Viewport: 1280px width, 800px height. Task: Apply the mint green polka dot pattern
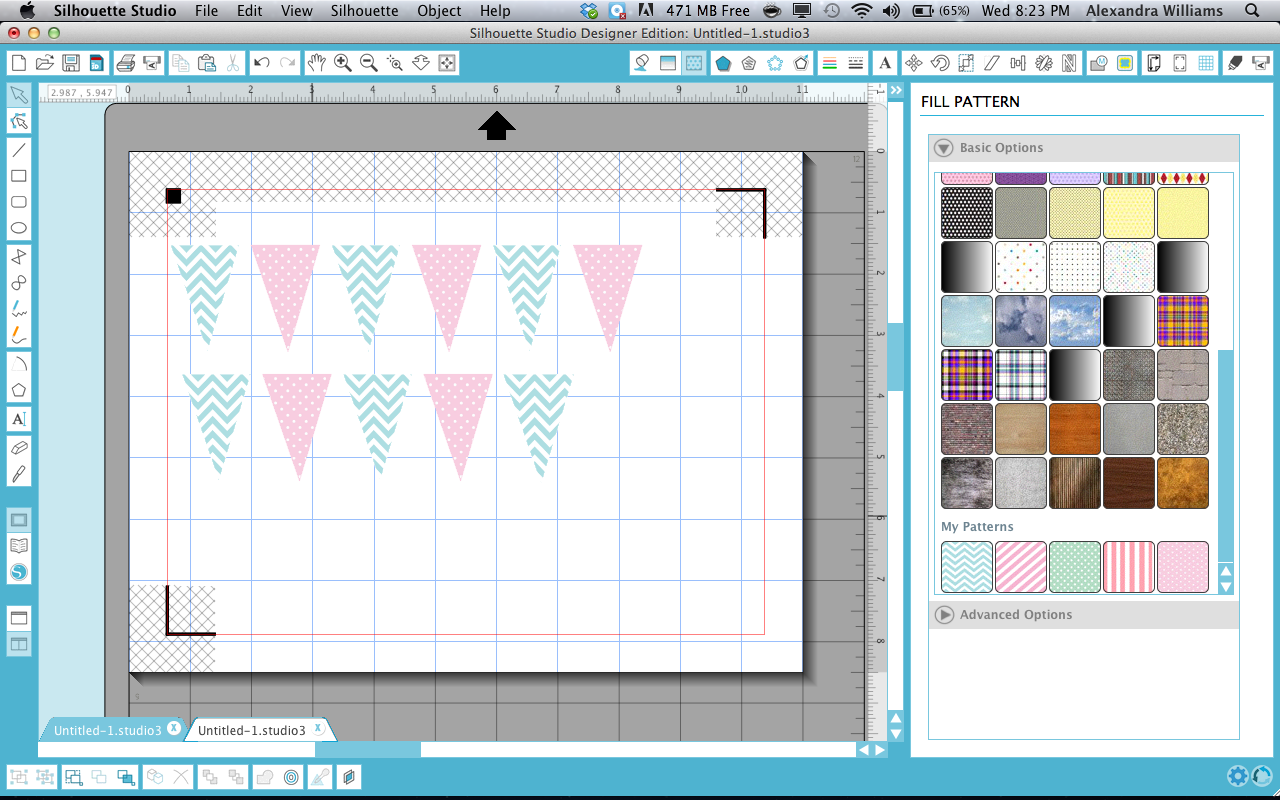tap(1075, 567)
